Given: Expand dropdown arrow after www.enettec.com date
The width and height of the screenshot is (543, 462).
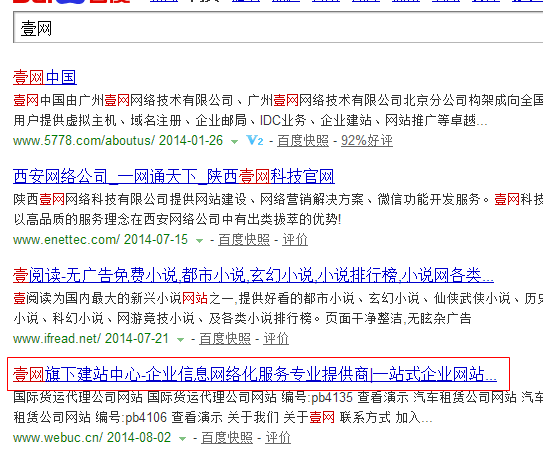Looking at the screenshot, I should pyautogui.click(x=199, y=241).
